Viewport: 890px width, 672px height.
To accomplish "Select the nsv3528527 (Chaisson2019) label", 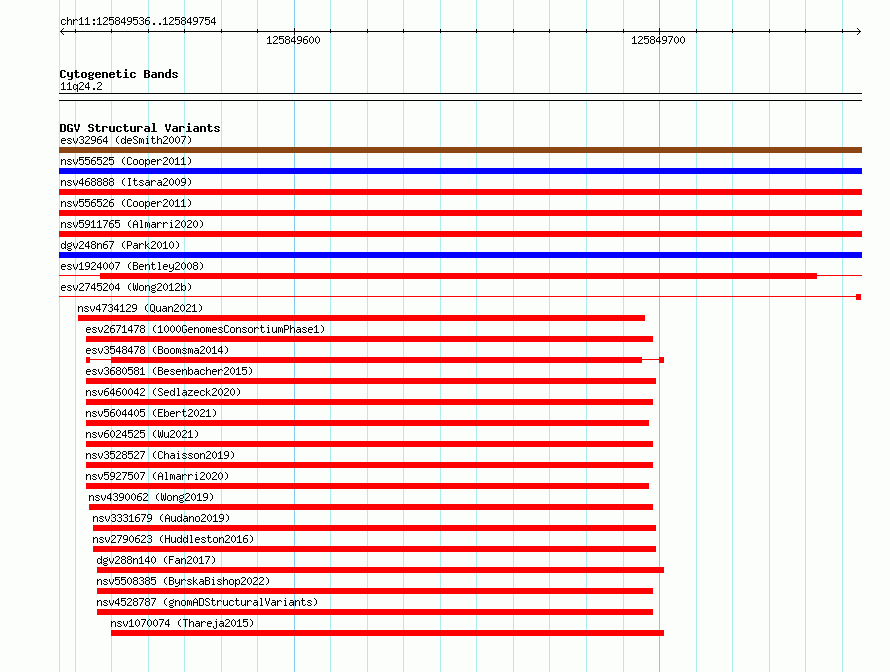I will (160, 455).
